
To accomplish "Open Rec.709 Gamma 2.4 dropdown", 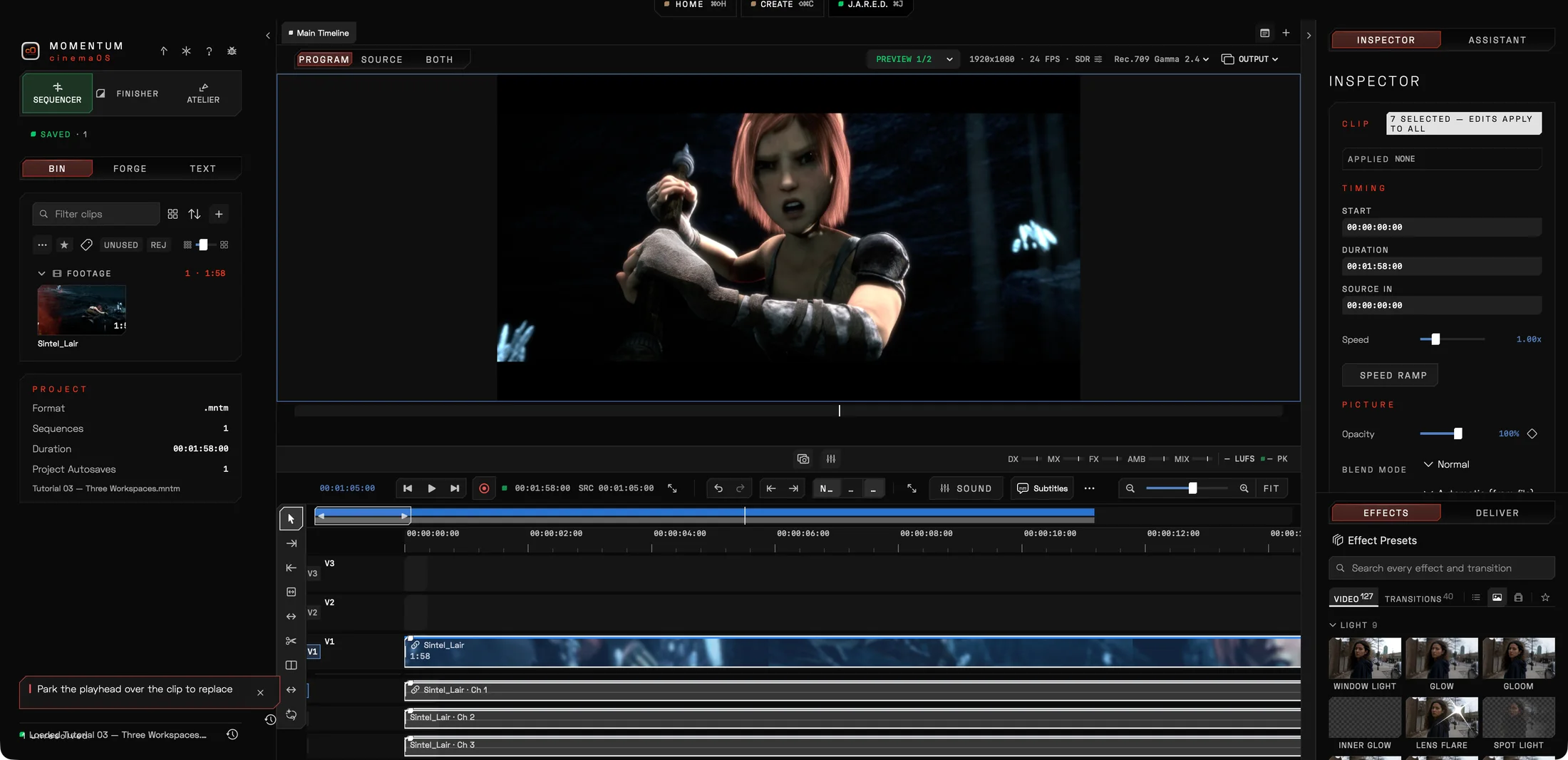I will pos(1161,59).
